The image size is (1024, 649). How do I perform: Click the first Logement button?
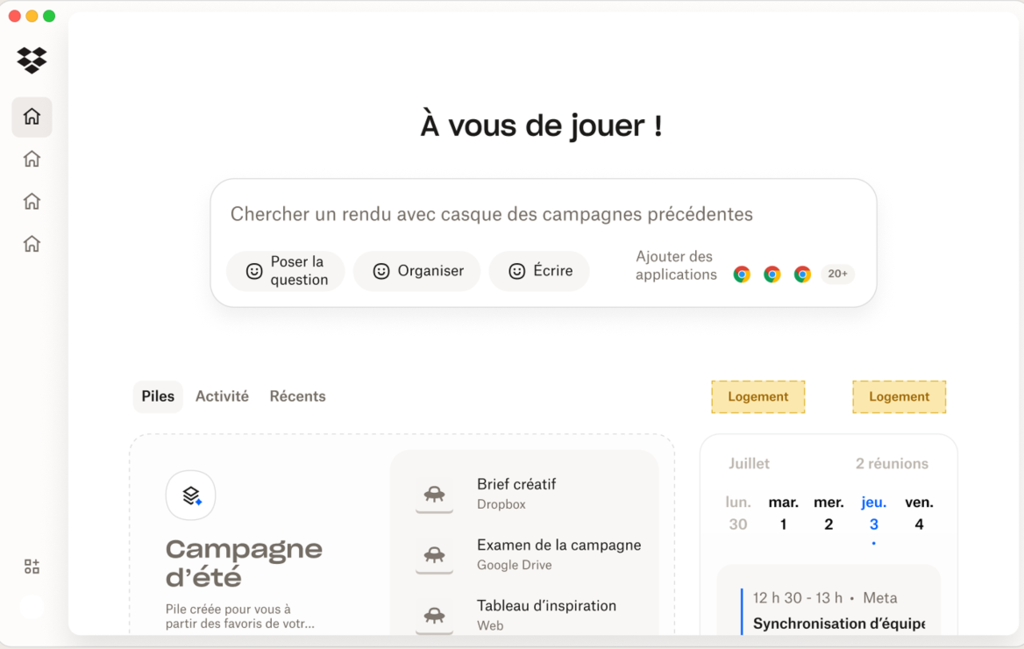tap(758, 397)
